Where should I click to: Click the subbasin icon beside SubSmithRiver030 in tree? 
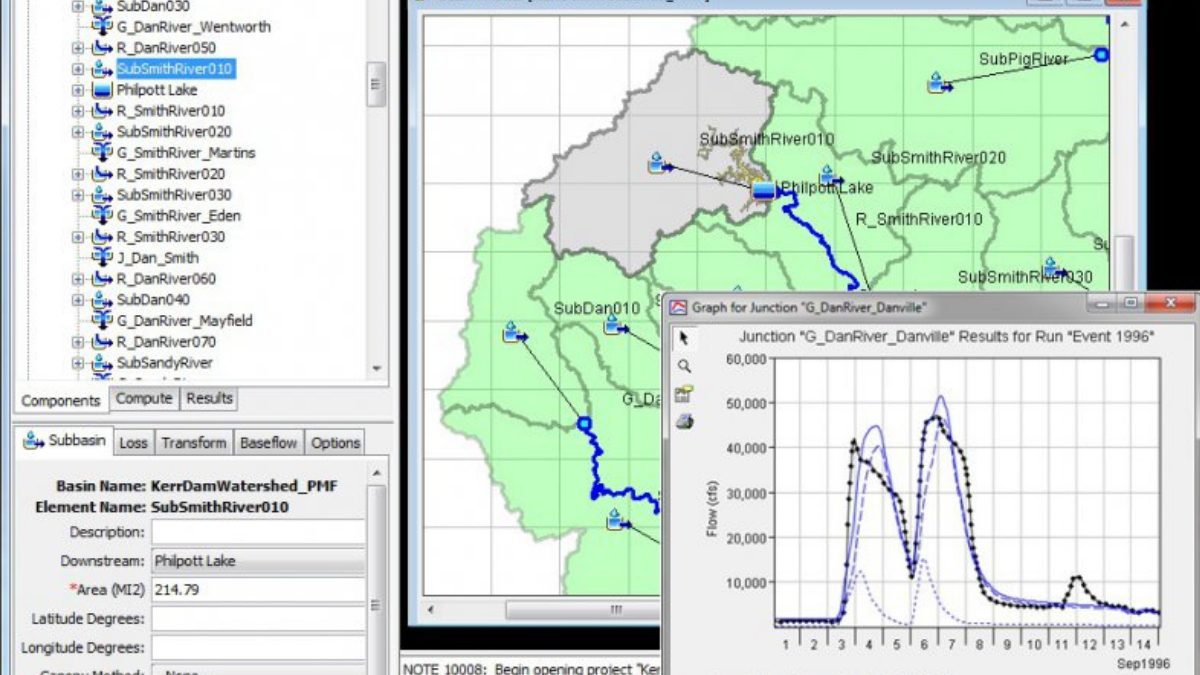pyautogui.click(x=102, y=195)
